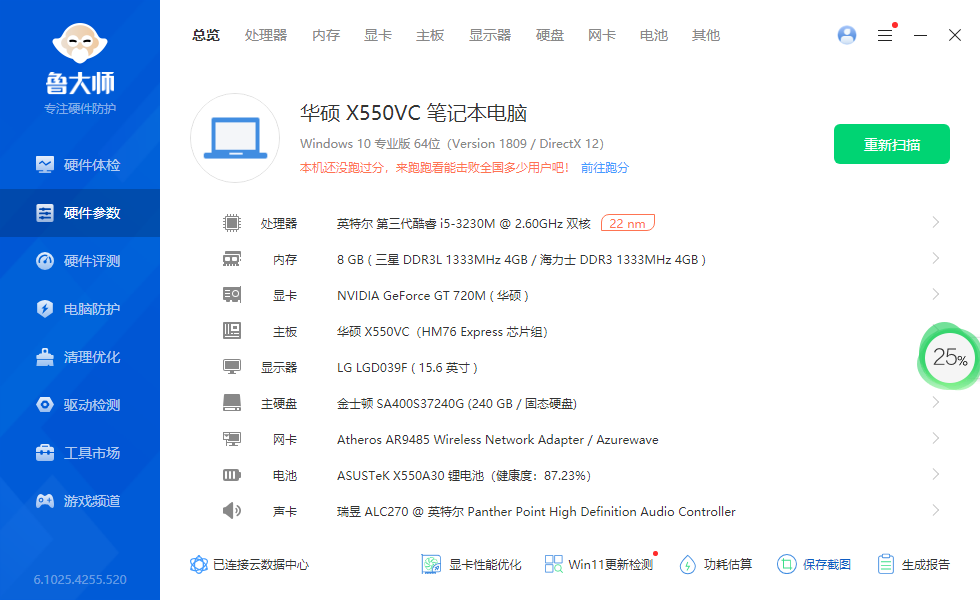This screenshot has height=600, width=980.
Task: Expand the 显卡 row chevron
Action: pos(936,294)
